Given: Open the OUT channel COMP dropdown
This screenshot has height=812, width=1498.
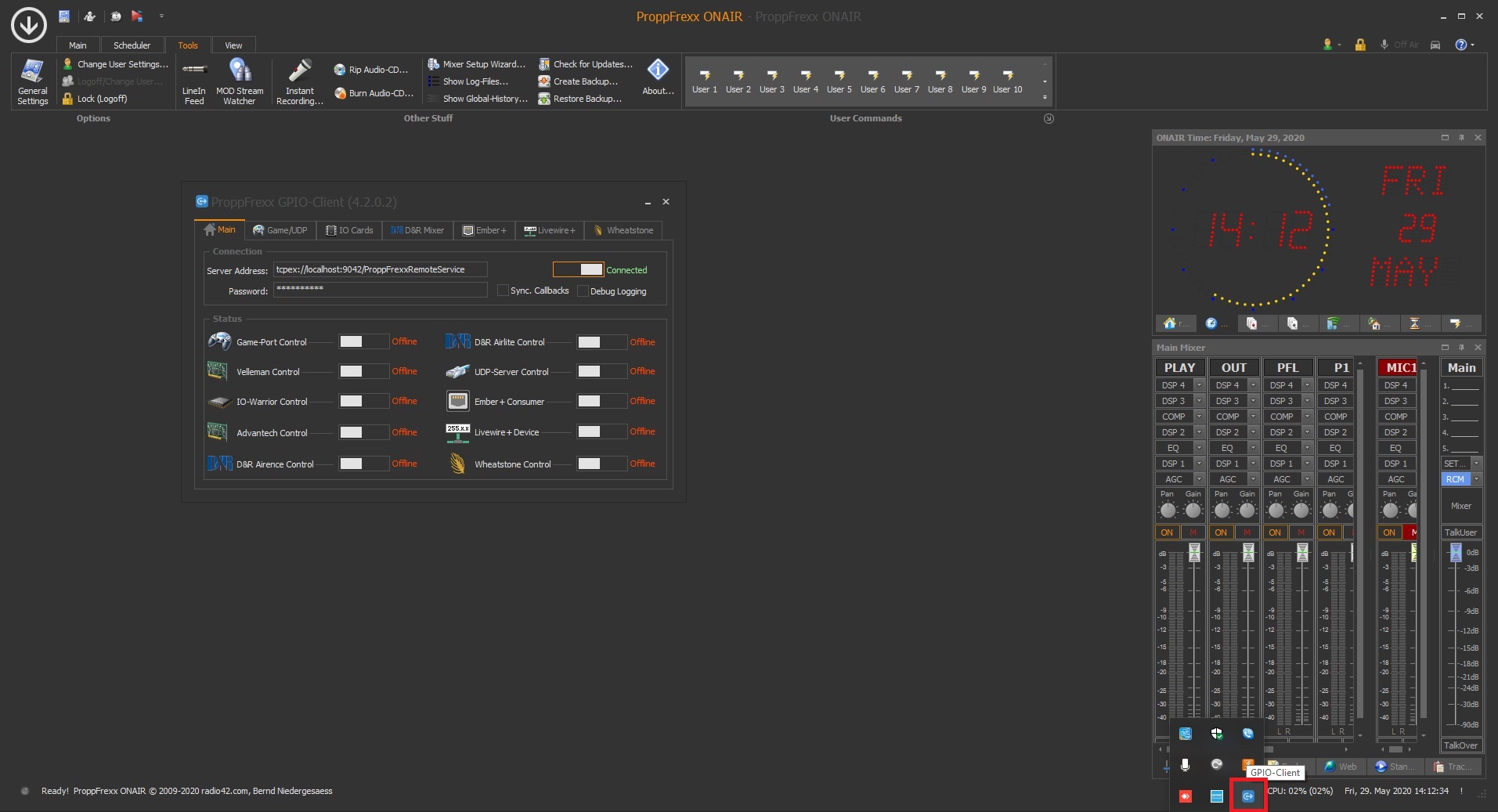Looking at the screenshot, I should pos(1253,417).
